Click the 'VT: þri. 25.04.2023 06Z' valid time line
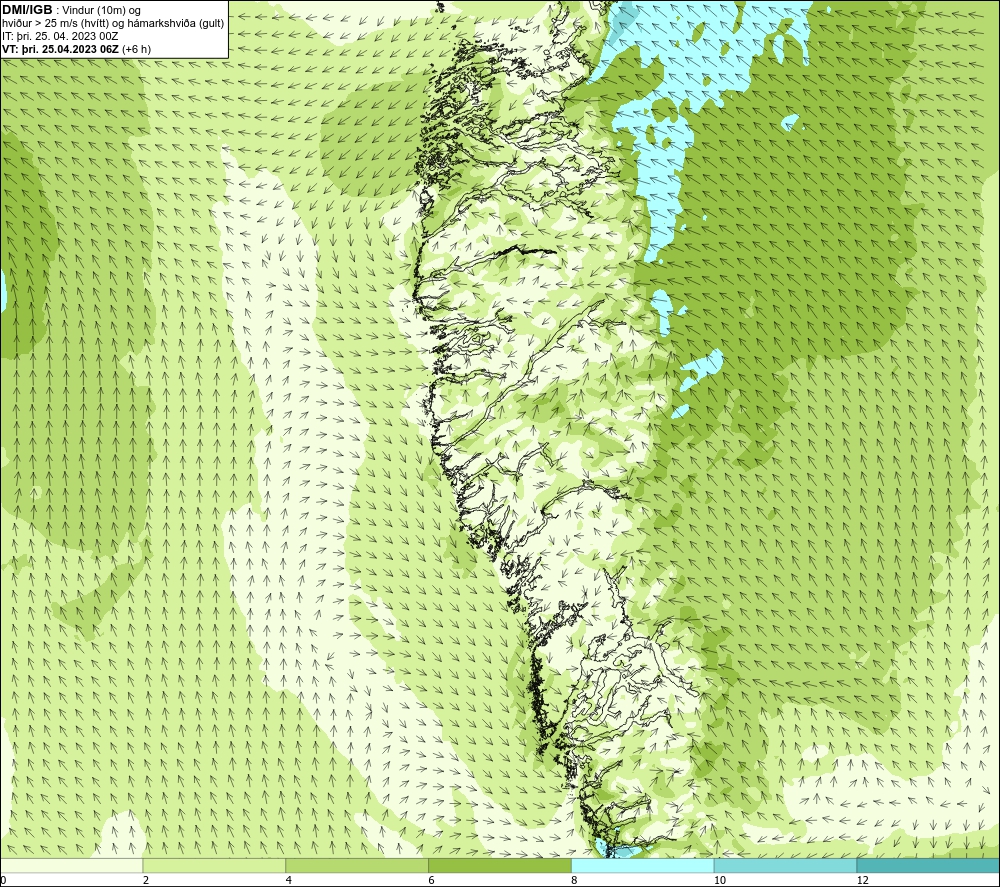 [77, 48]
